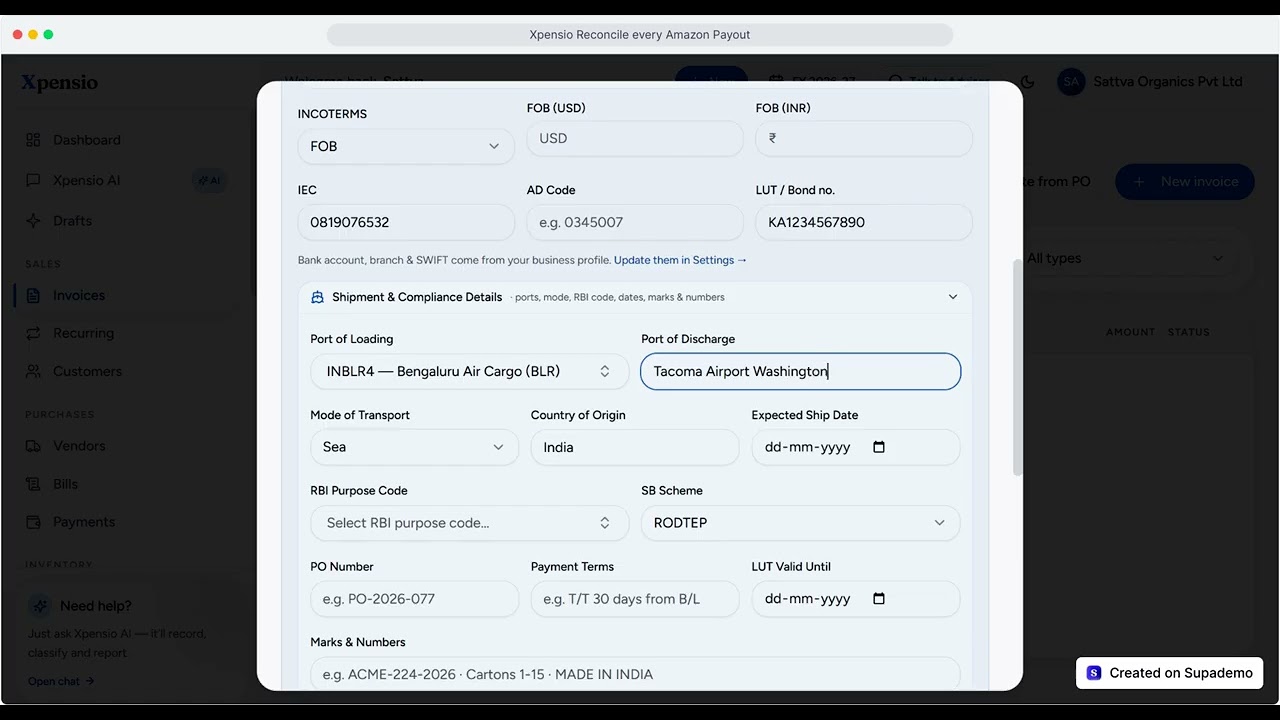Open the INCOTERMS FOB dropdown
Screen dimensions: 1280x720
(x=406, y=146)
